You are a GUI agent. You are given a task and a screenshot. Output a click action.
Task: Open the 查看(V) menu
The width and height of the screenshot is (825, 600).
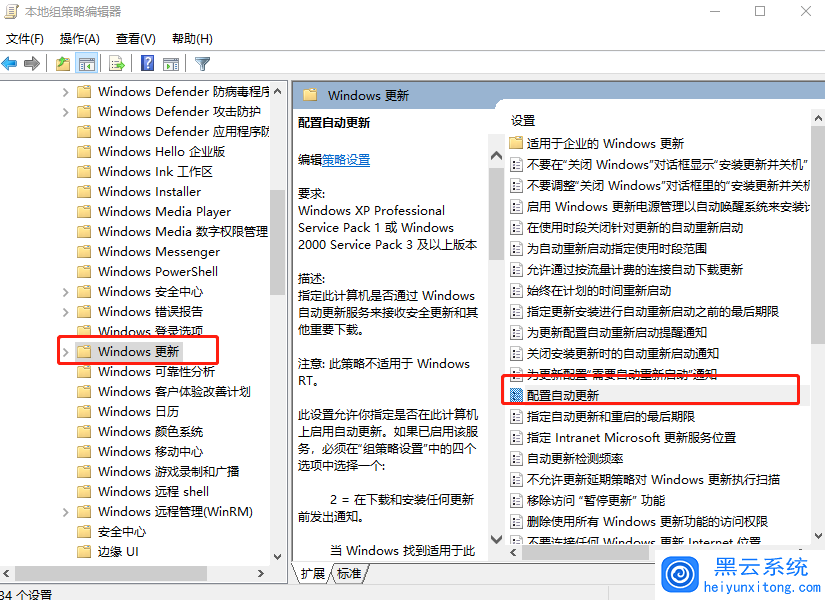(x=136, y=38)
